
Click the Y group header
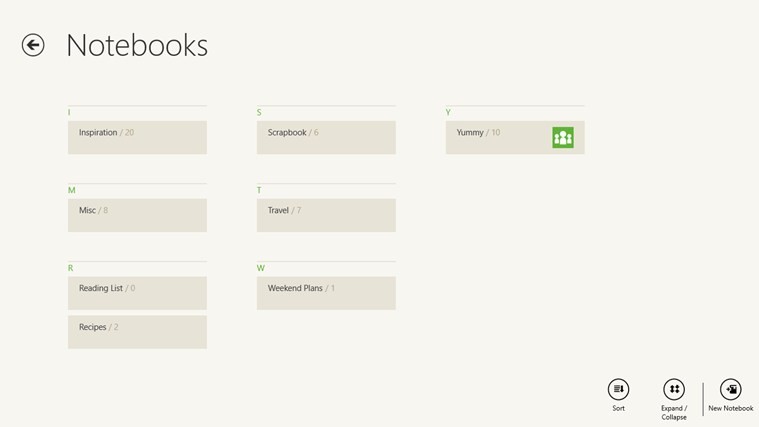click(448, 113)
